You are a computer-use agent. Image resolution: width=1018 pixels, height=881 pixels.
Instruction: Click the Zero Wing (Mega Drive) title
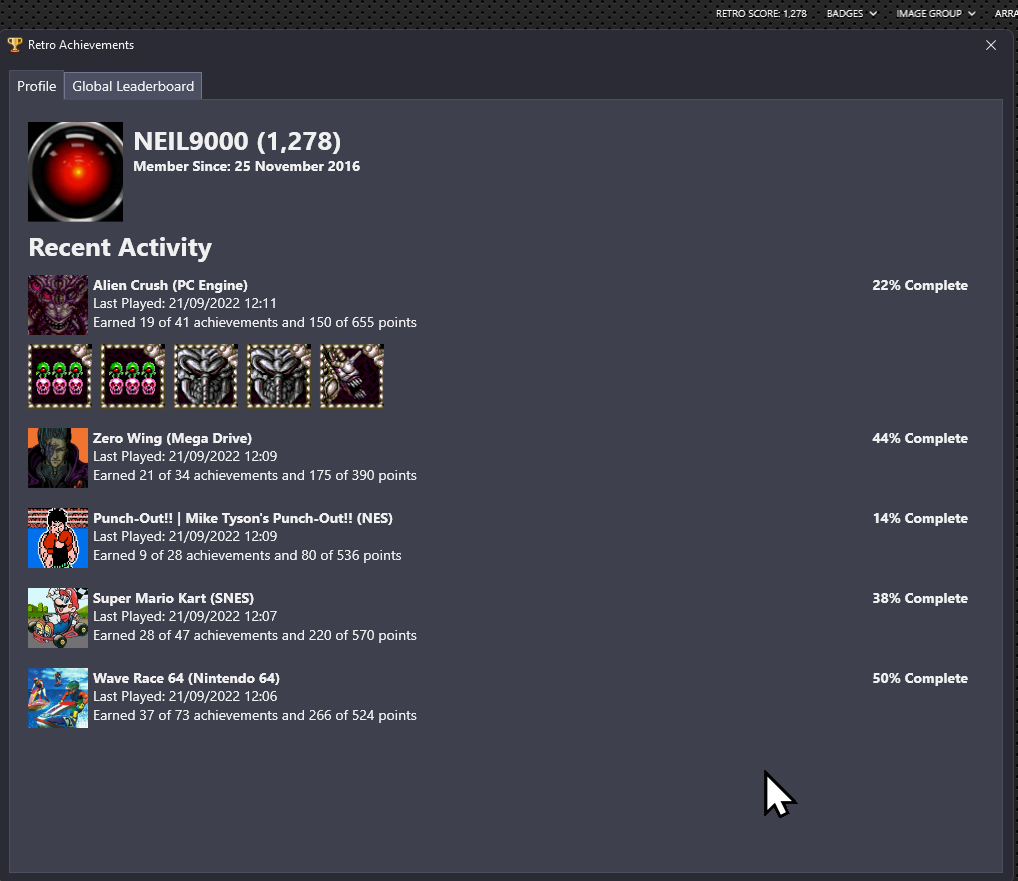pos(172,438)
